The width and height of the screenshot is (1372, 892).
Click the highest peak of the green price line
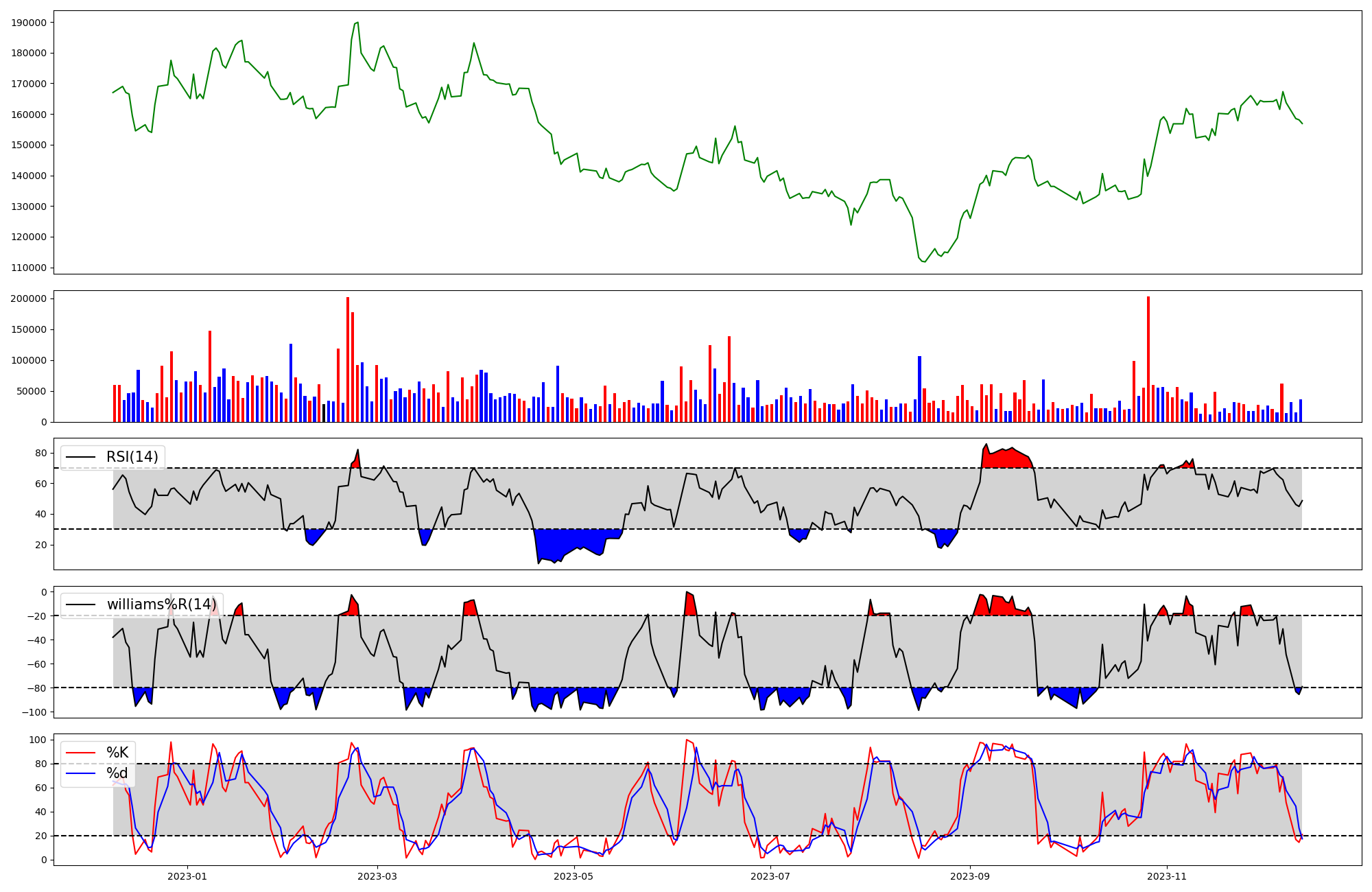(357, 23)
